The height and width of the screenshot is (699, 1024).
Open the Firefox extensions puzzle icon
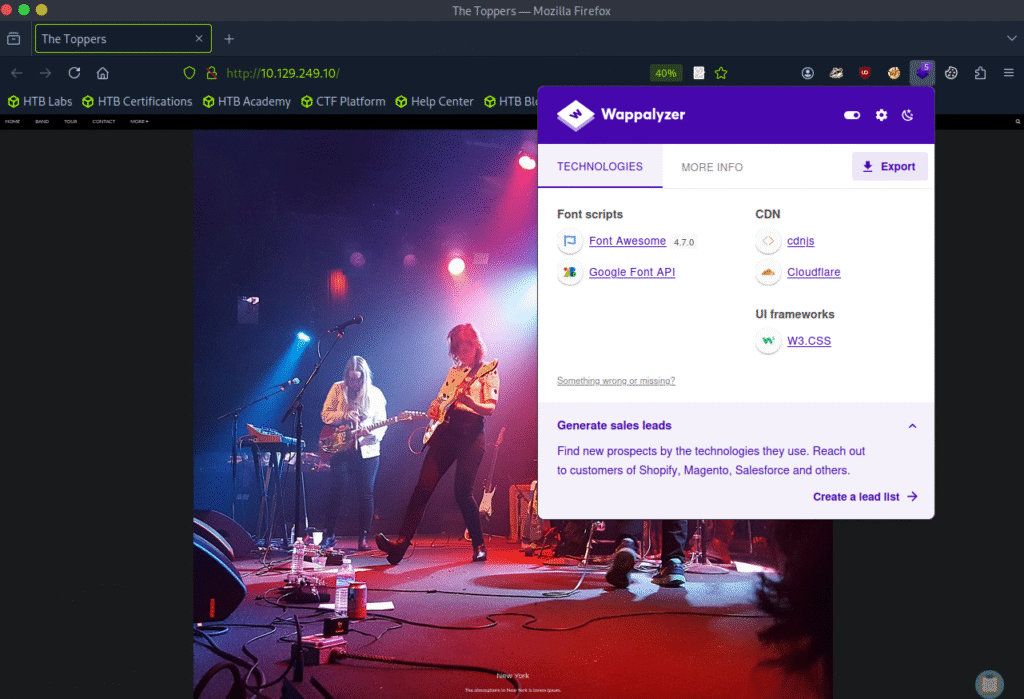point(980,73)
